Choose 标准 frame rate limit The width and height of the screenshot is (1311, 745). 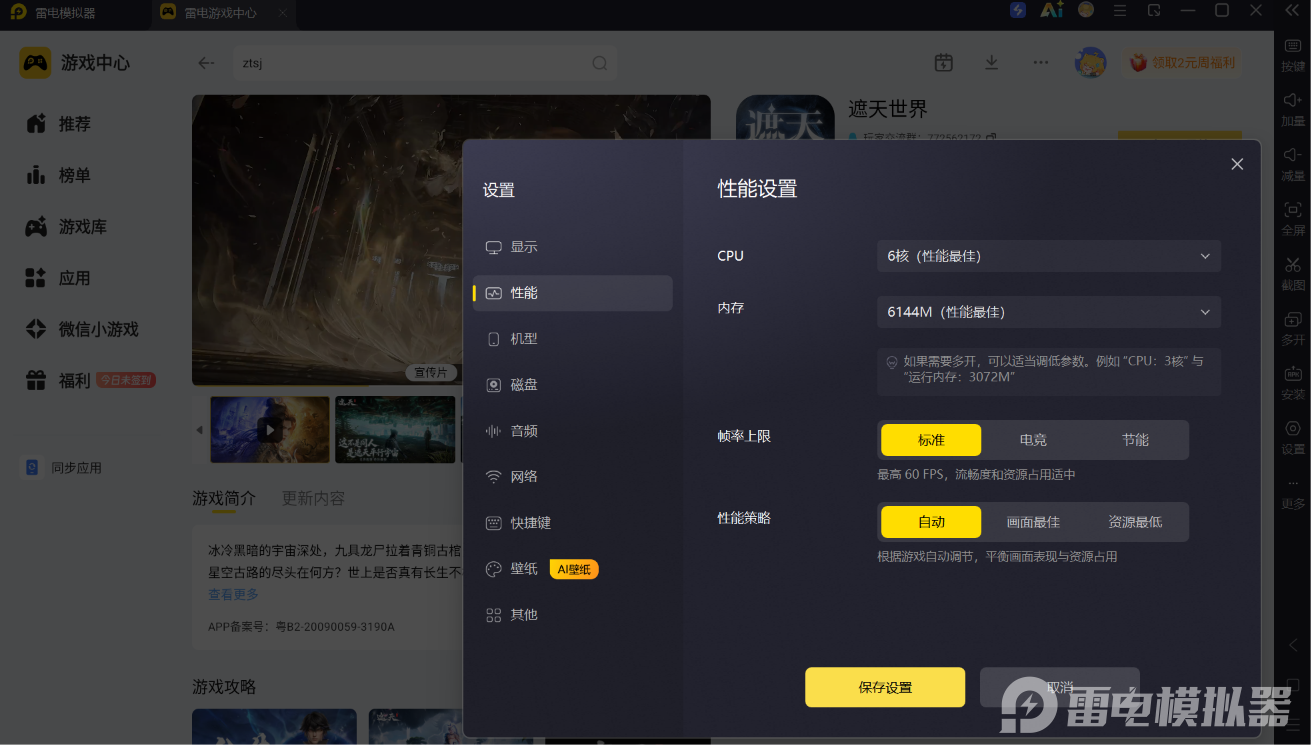[931, 440]
